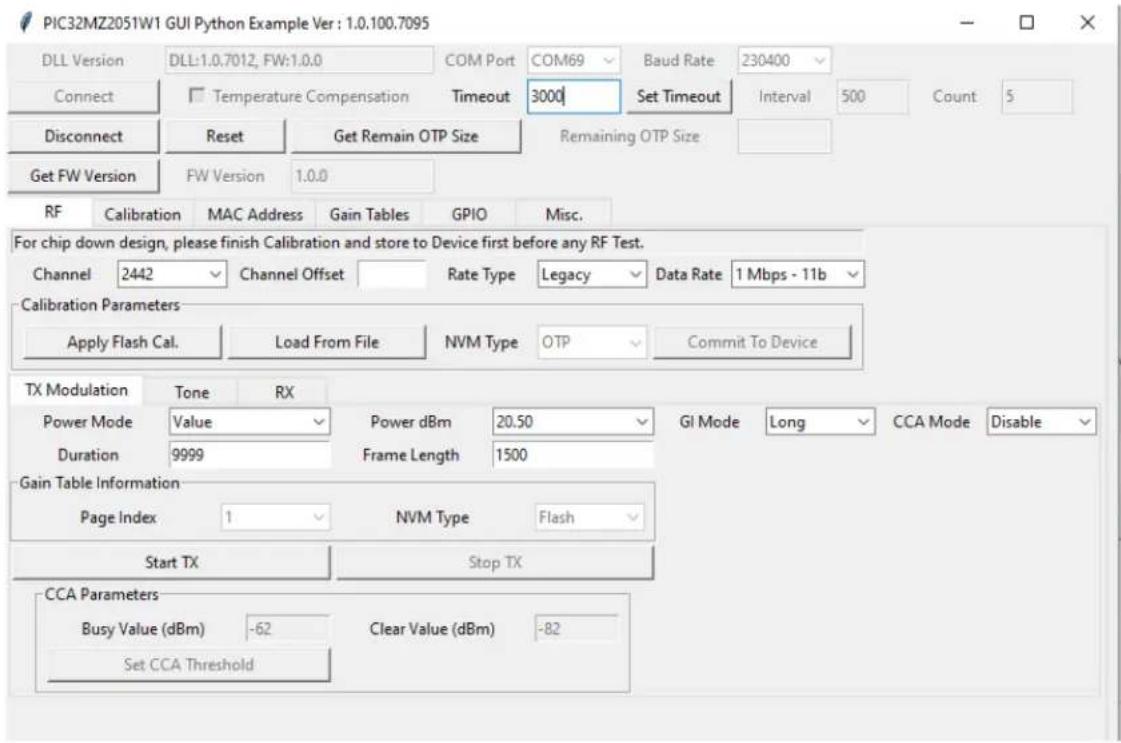
Task: Open the Page Index dropdown
Action: coord(275,517)
